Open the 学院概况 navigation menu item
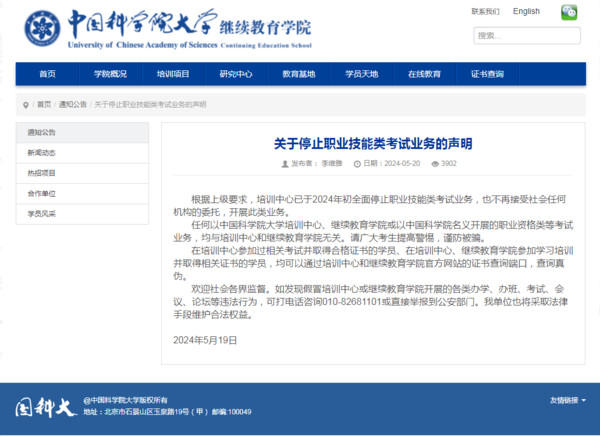 110,74
